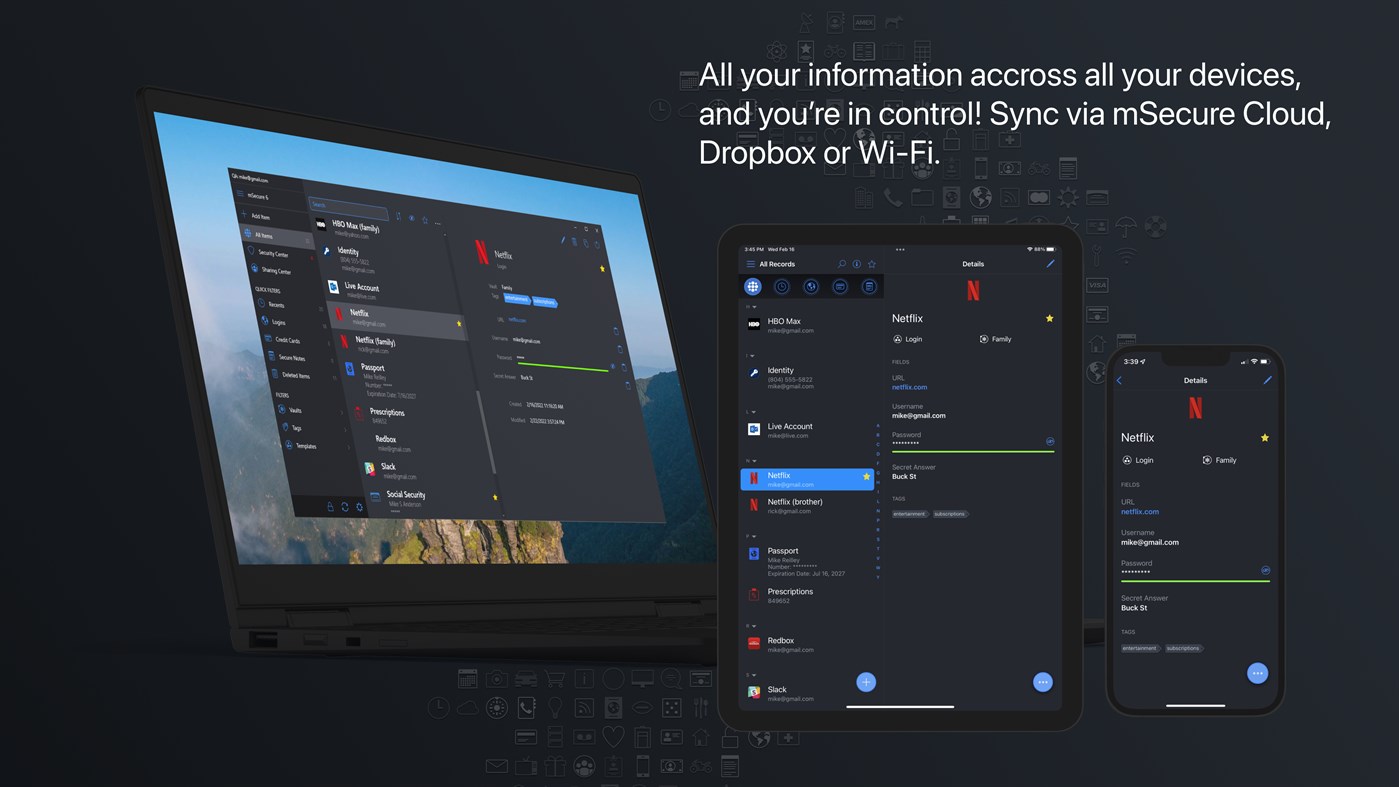Viewport: 1399px width, 787px height.
Task: Click the trash delete icon in laptop record details
Action: (x=574, y=241)
